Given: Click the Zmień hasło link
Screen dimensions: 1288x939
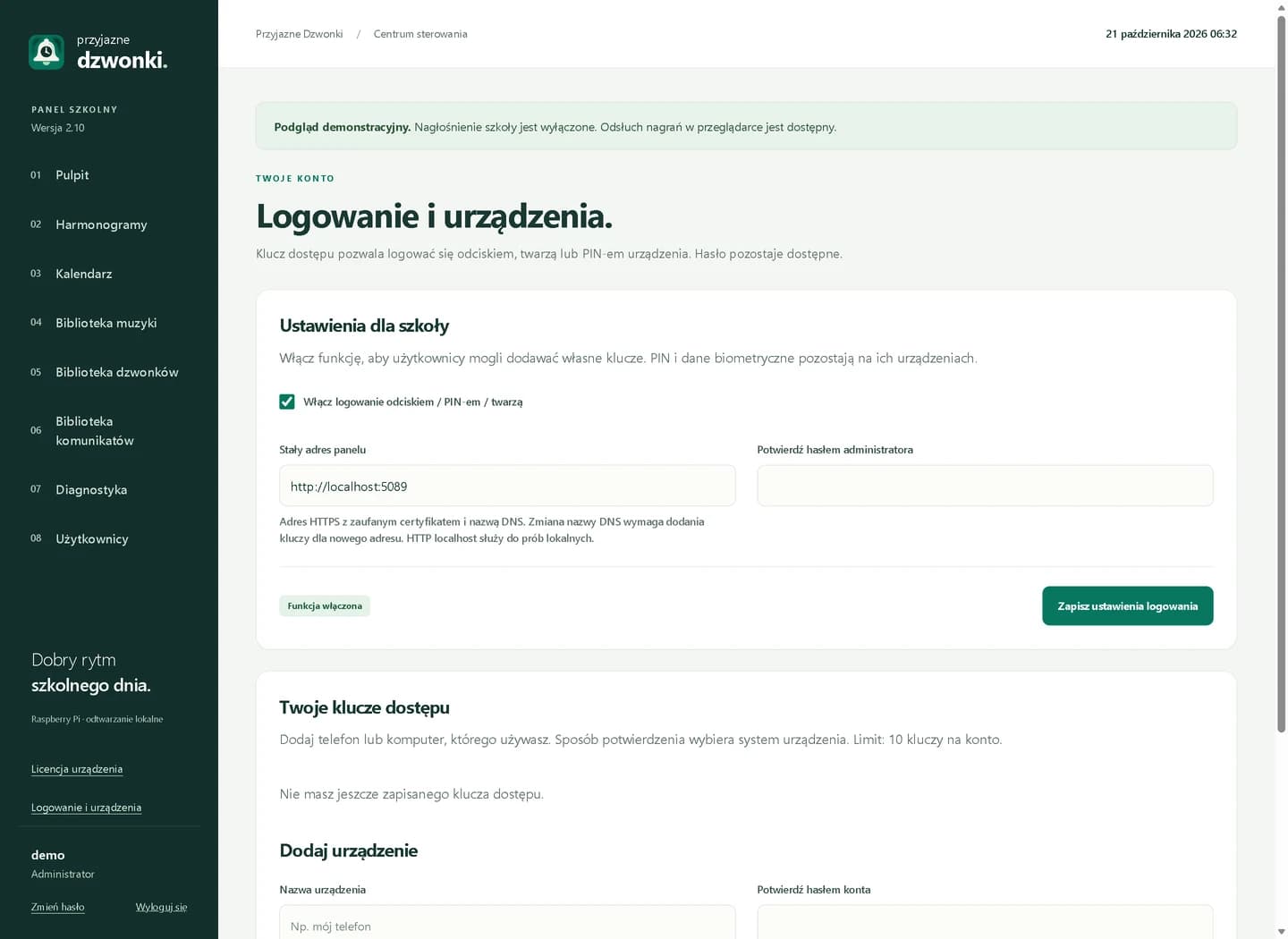Looking at the screenshot, I should pos(58,907).
